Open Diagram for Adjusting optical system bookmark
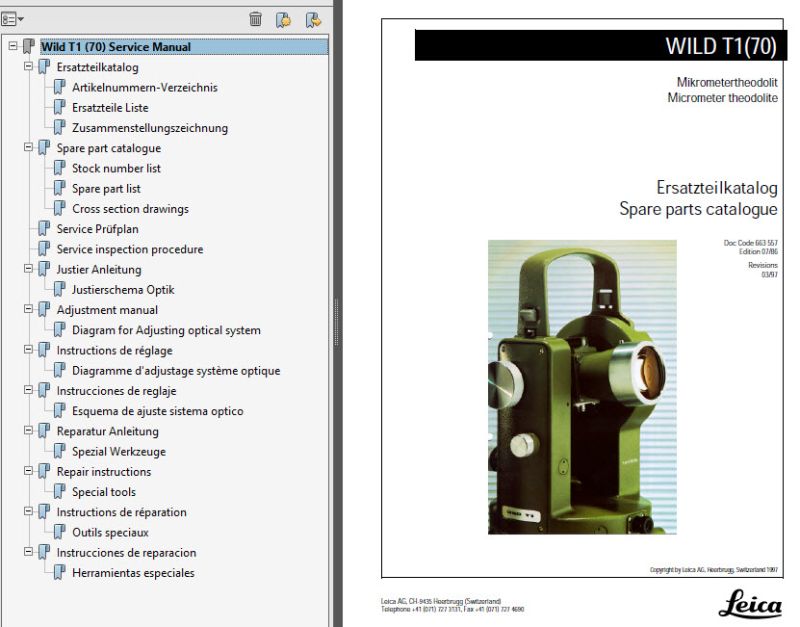The height and width of the screenshot is (627, 800). pyautogui.click(x=166, y=330)
